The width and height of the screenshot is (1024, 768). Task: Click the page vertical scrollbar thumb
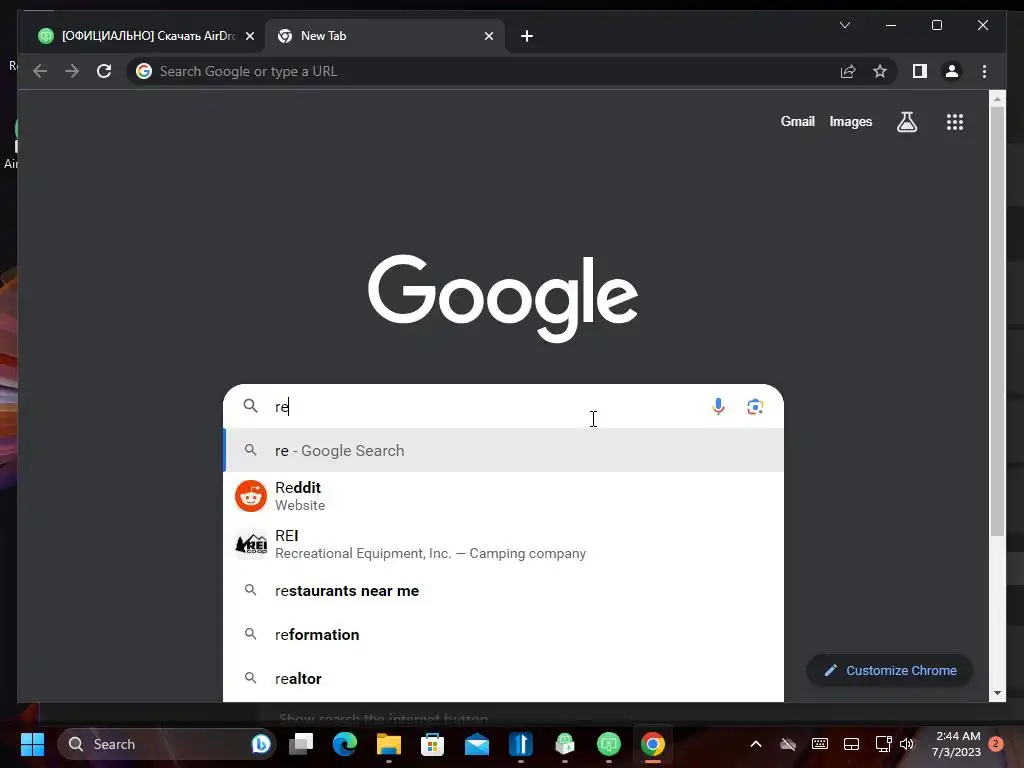click(x=997, y=320)
